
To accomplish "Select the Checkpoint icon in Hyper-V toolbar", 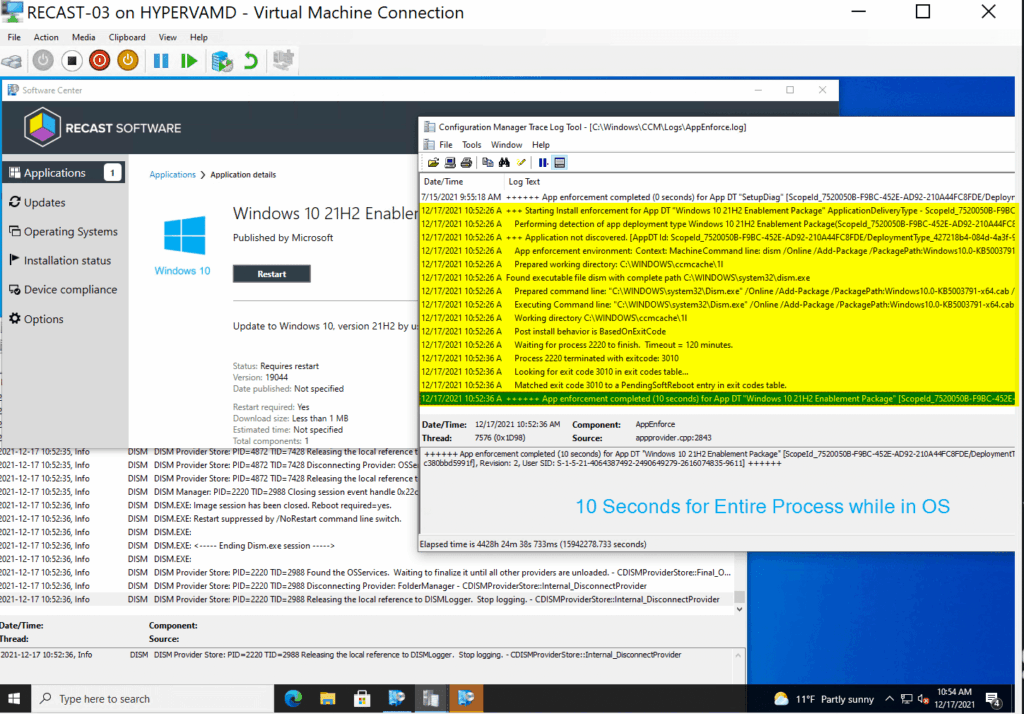I will pyautogui.click(x=222, y=61).
